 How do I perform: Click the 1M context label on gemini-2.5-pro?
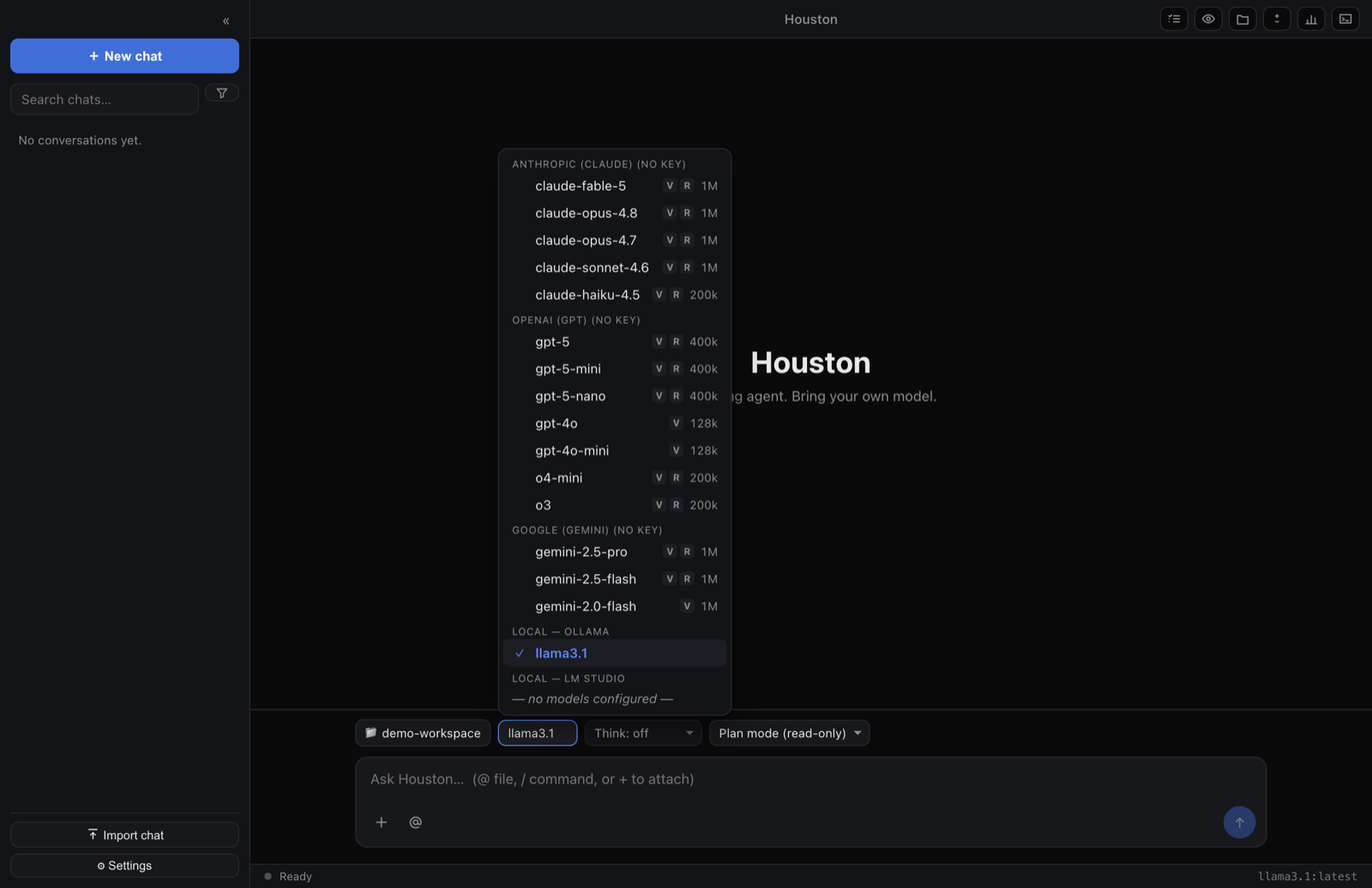click(709, 552)
